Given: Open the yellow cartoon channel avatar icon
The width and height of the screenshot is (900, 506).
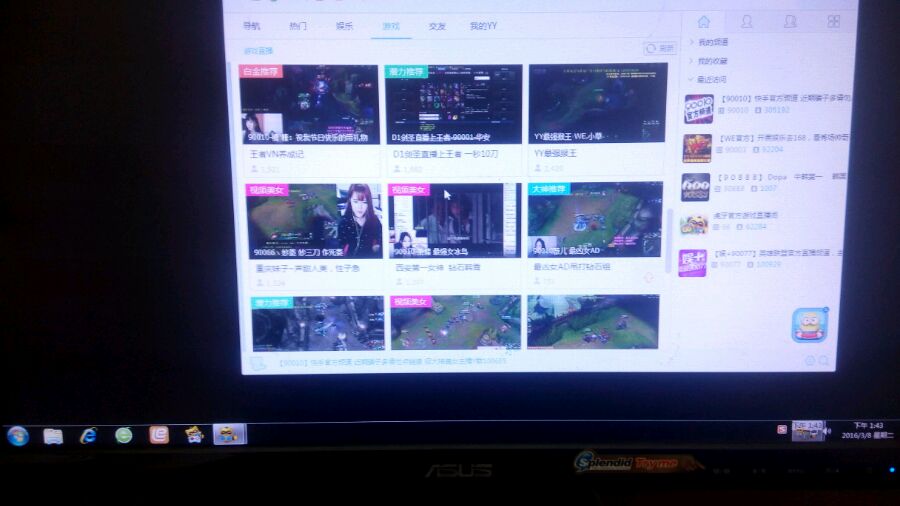Looking at the screenshot, I should (693, 224).
